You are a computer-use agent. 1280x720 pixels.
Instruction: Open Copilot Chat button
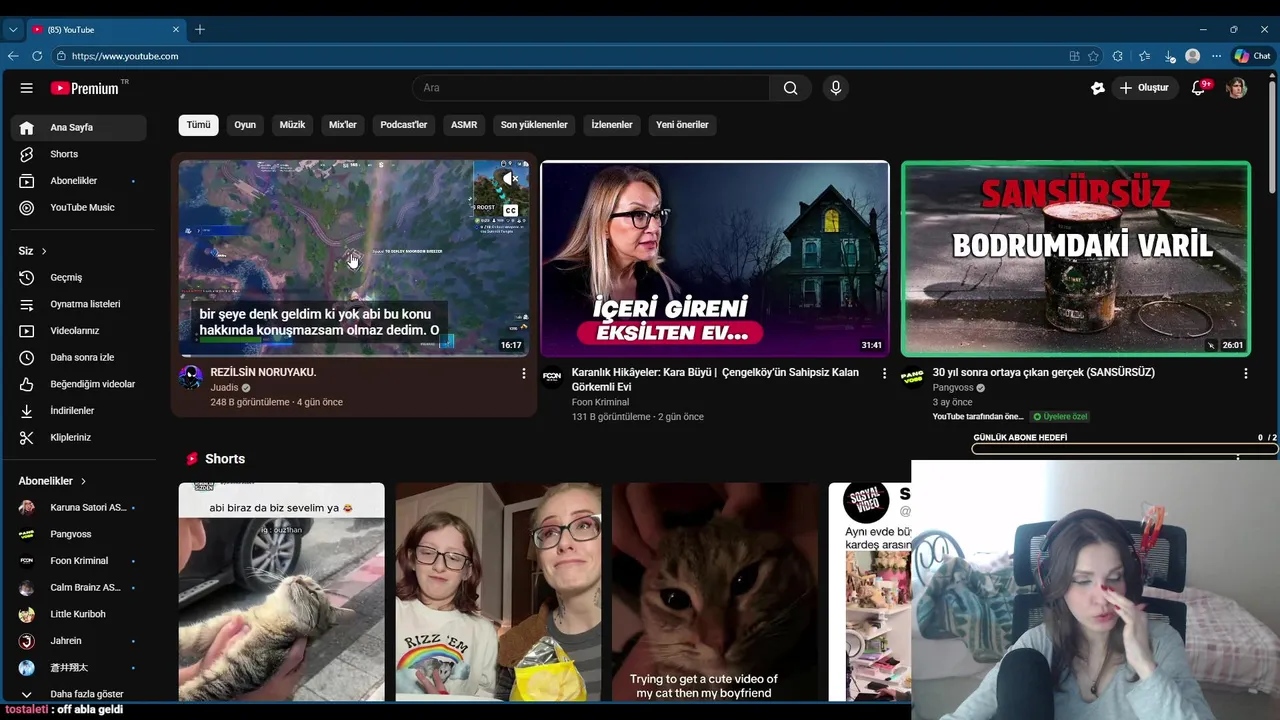coord(1252,56)
